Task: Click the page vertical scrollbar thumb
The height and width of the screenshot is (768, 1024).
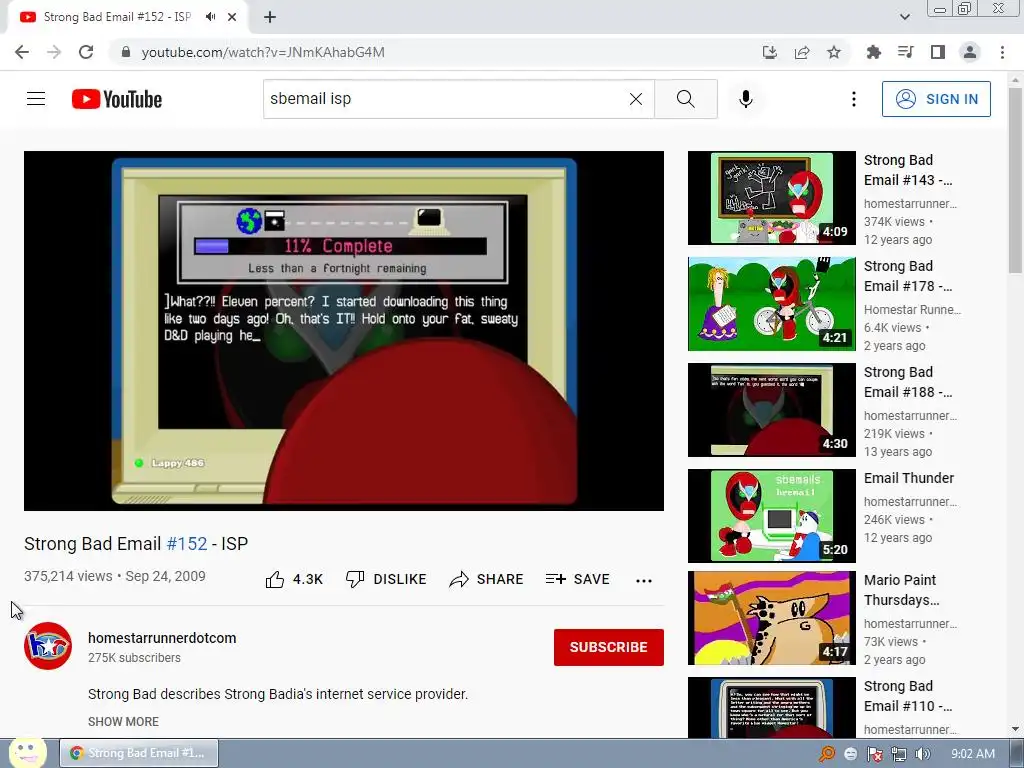Action: (1016, 181)
